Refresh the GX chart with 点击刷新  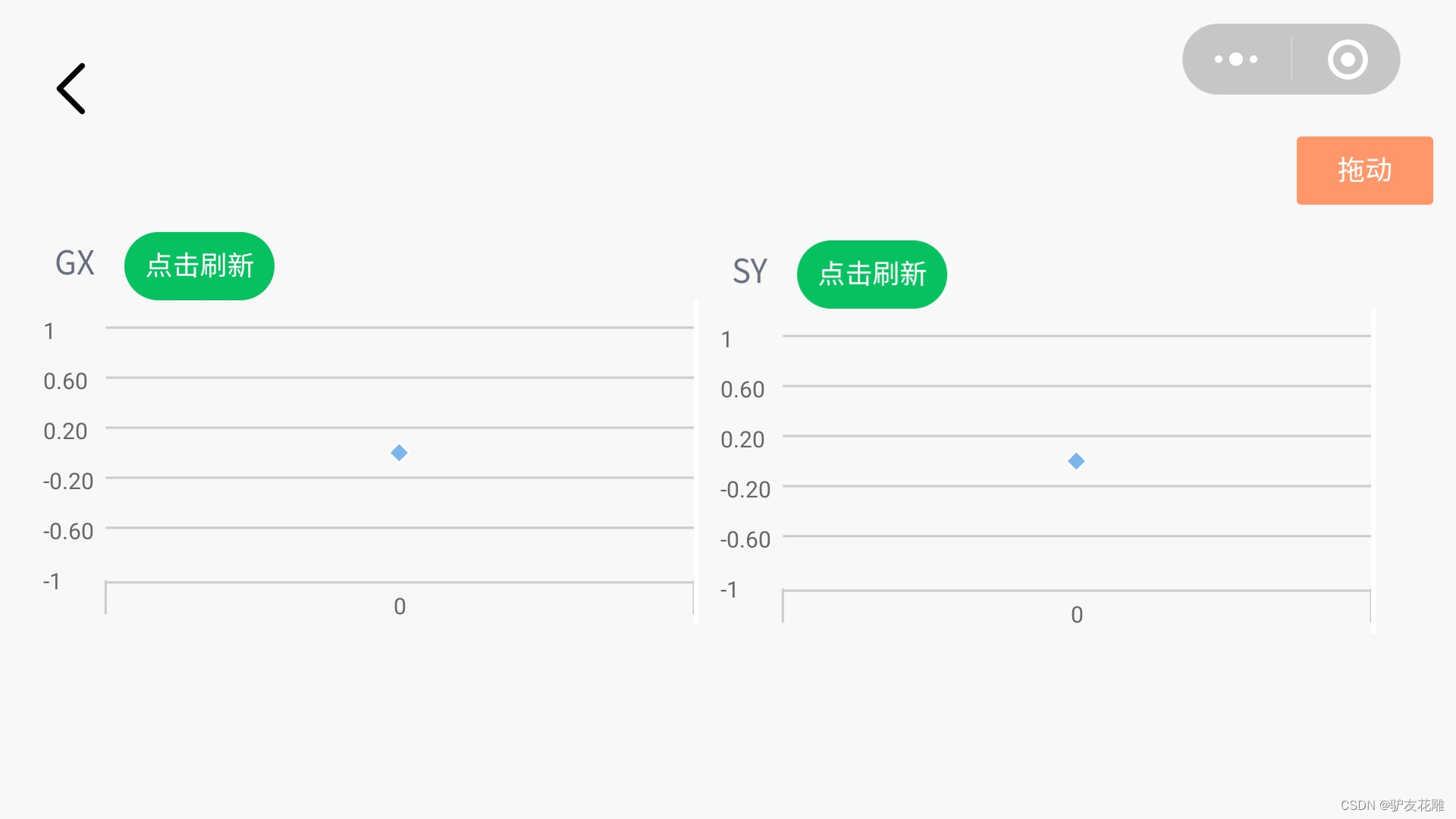tap(199, 266)
